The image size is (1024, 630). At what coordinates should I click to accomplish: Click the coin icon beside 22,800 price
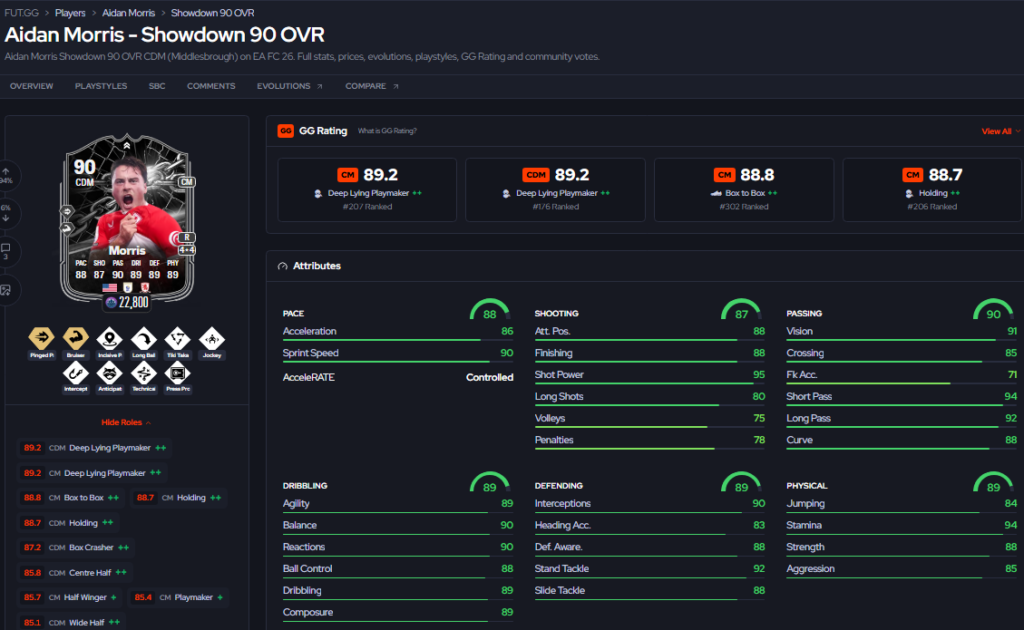(x=111, y=302)
